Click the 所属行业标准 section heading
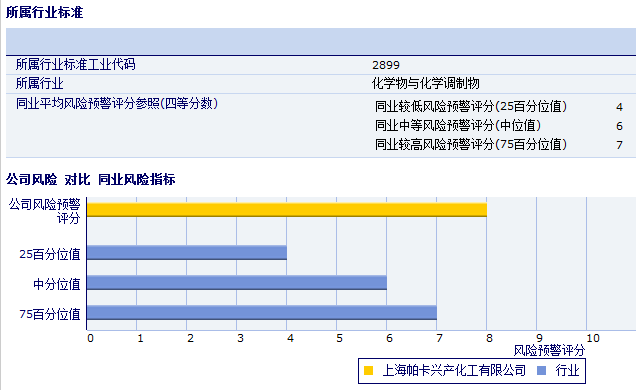This screenshot has width=643, height=390. [44, 12]
